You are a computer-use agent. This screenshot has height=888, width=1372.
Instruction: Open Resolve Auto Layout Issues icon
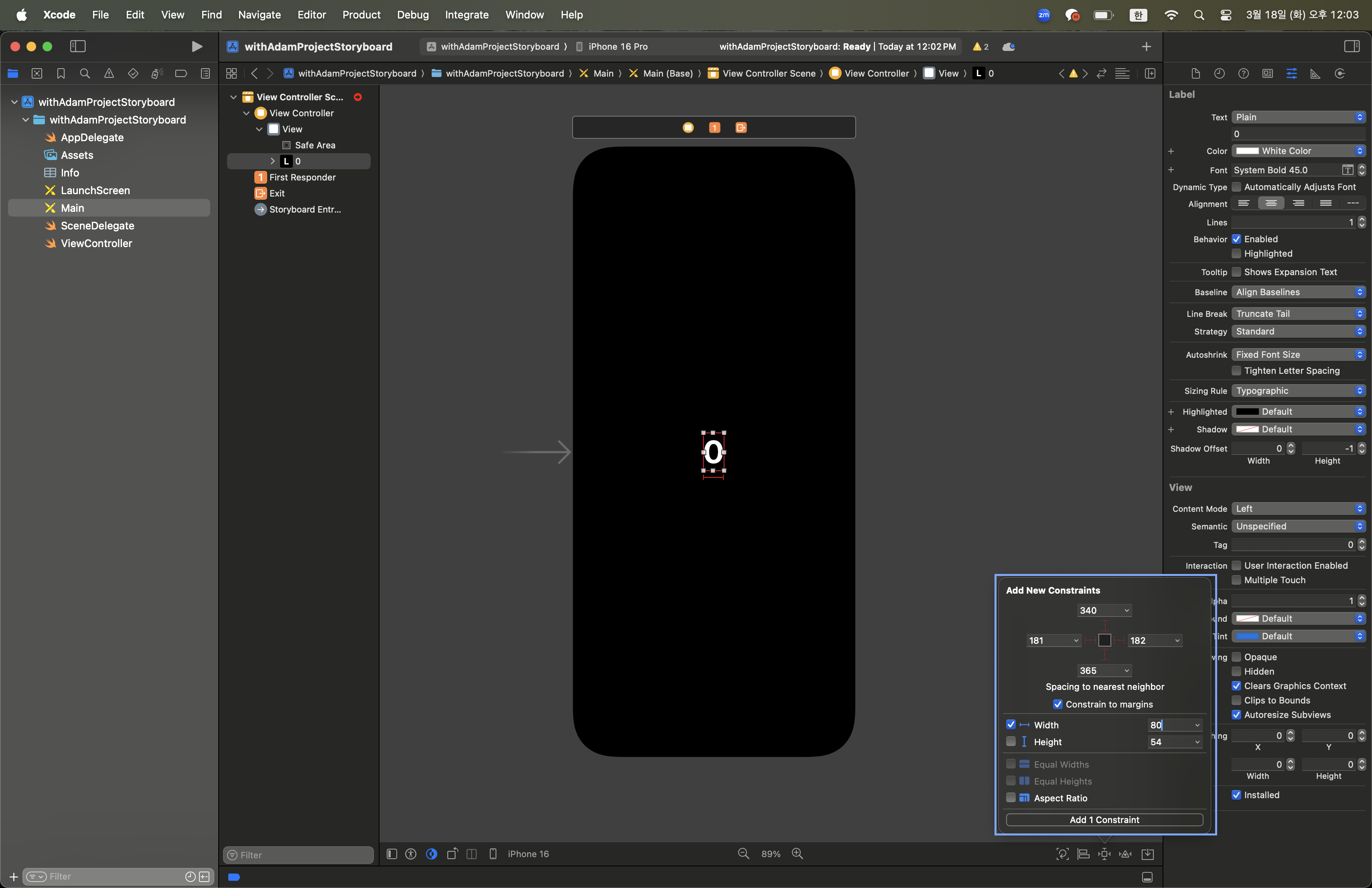click(x=1125, y=854)
